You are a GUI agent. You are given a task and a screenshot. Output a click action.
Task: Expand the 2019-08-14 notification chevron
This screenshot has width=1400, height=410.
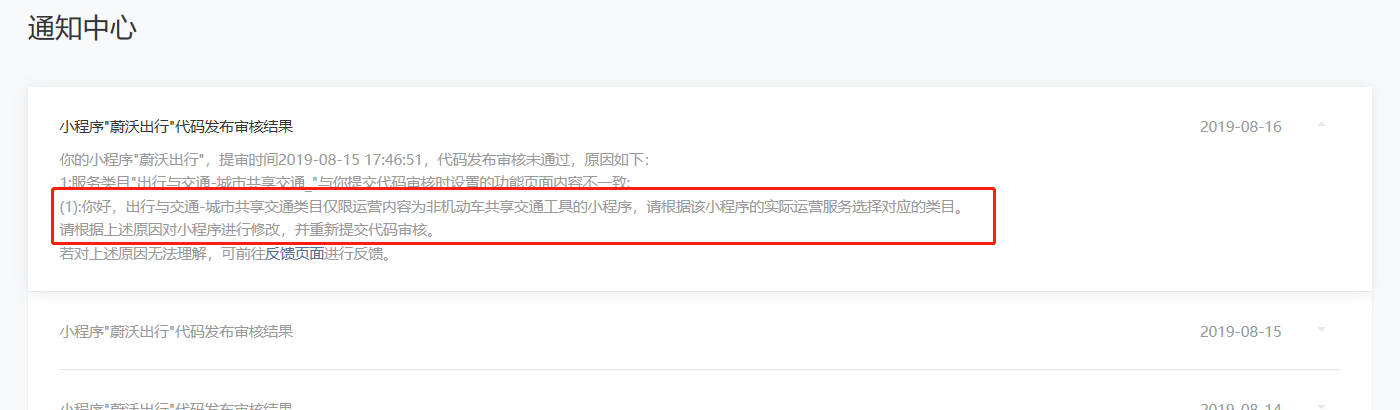tap(1321, 406)
